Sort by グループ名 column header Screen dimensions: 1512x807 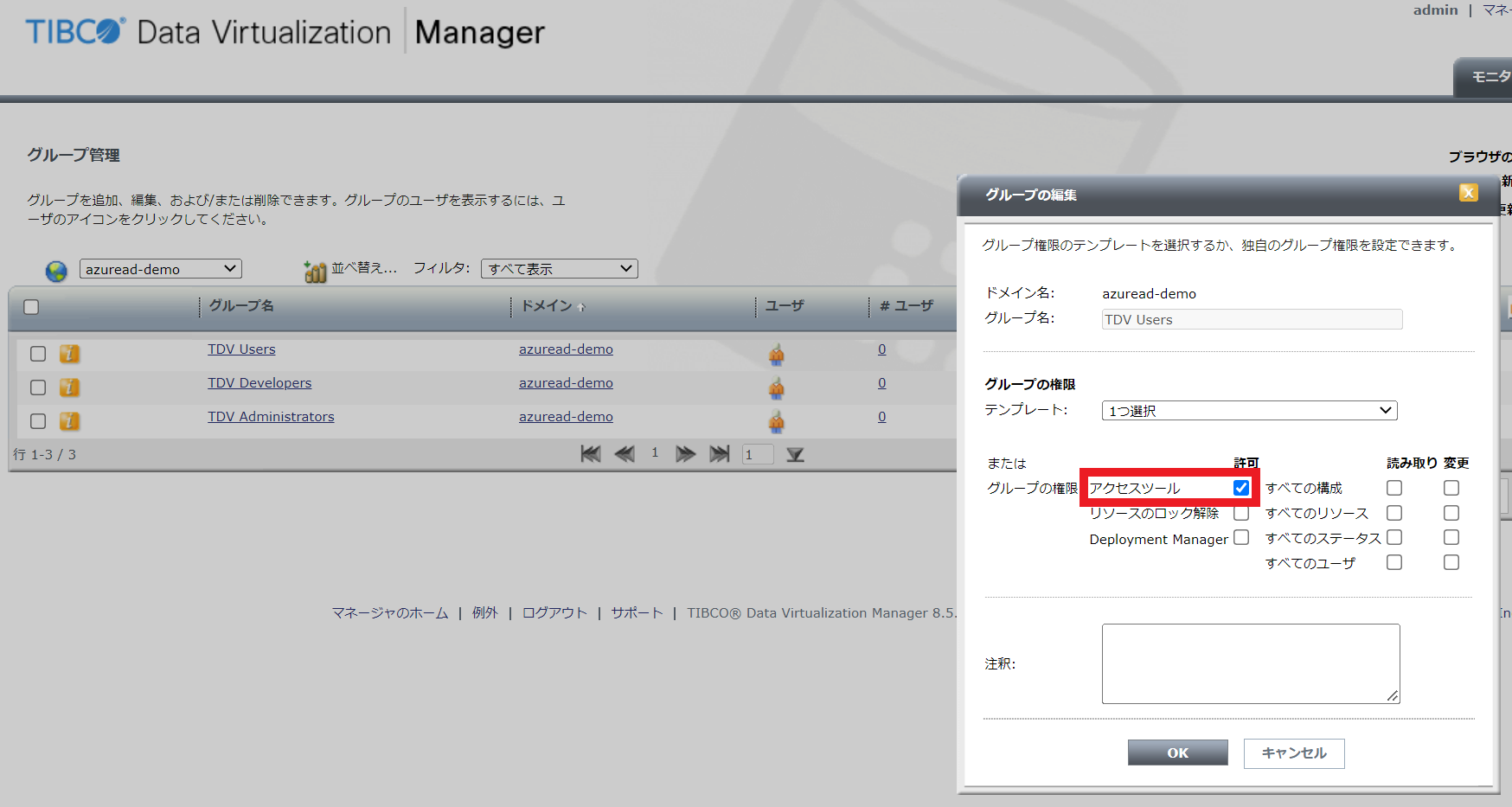pyautogui.click(x=241, y=306)
